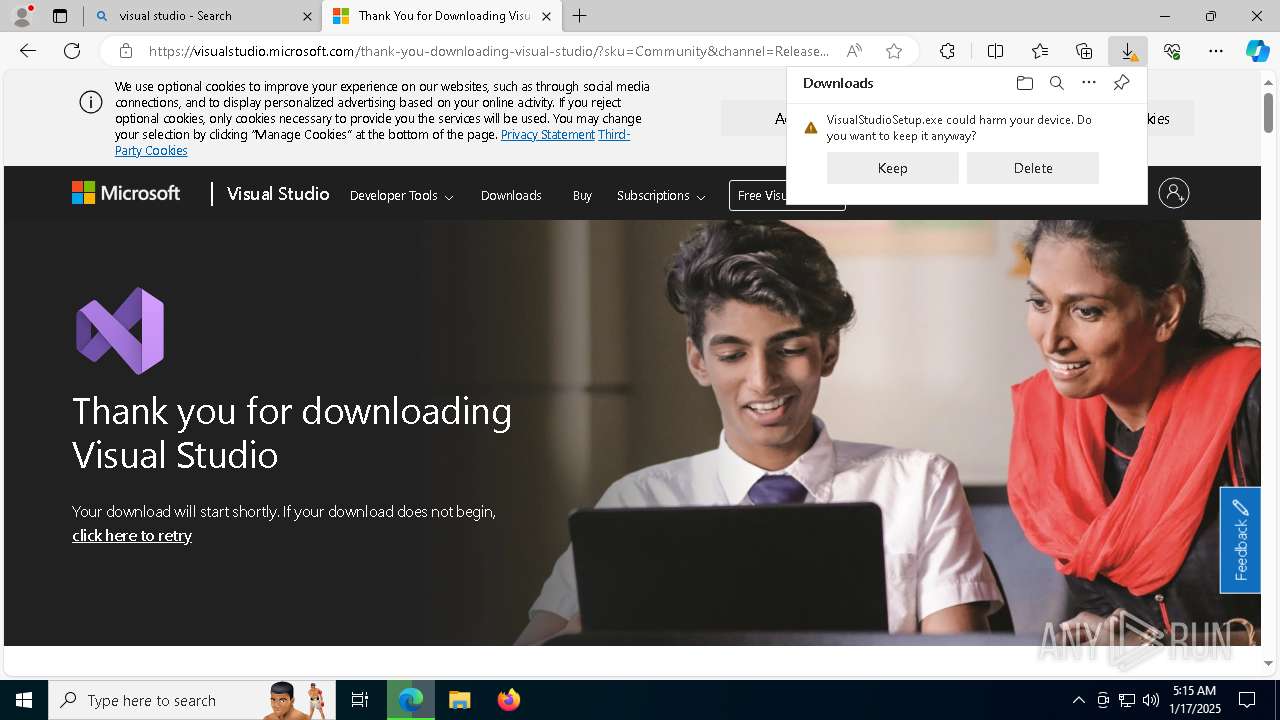Go back to the previous page
The image size is (1280, 720).
(28, 51)
